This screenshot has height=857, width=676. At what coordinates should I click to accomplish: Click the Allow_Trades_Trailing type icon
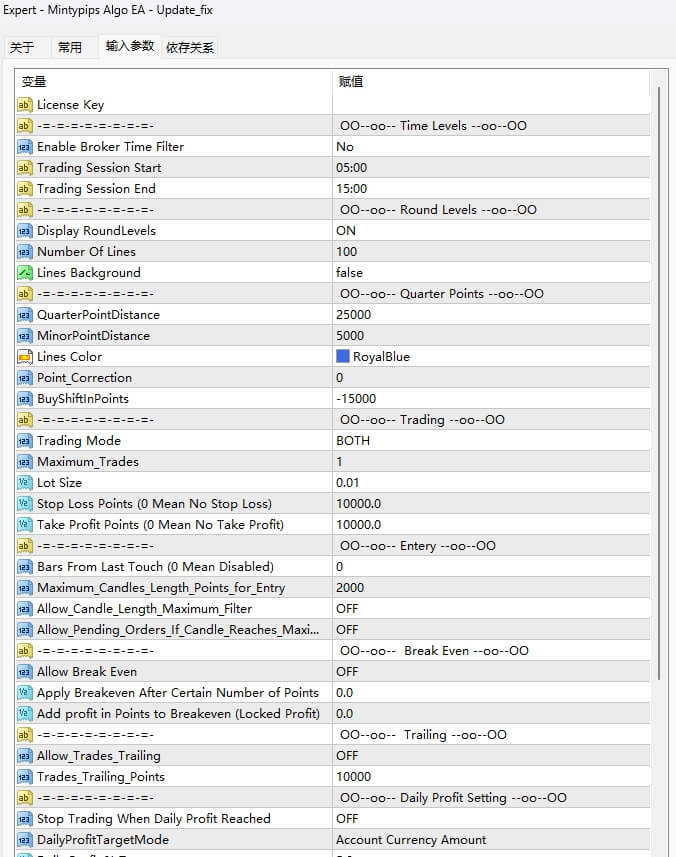(x=25, y=756)
